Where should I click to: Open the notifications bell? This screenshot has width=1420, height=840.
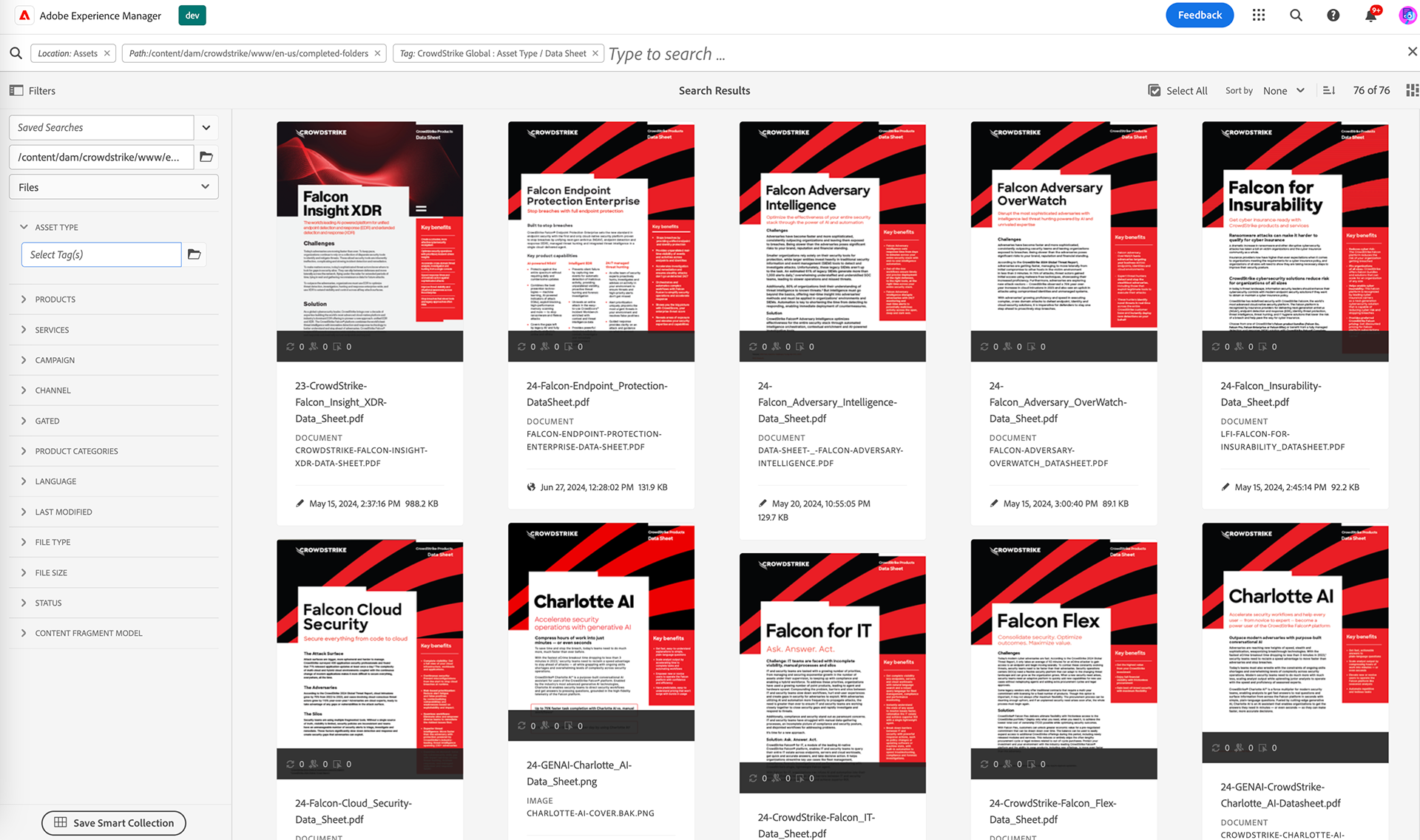coord(1370,16)
